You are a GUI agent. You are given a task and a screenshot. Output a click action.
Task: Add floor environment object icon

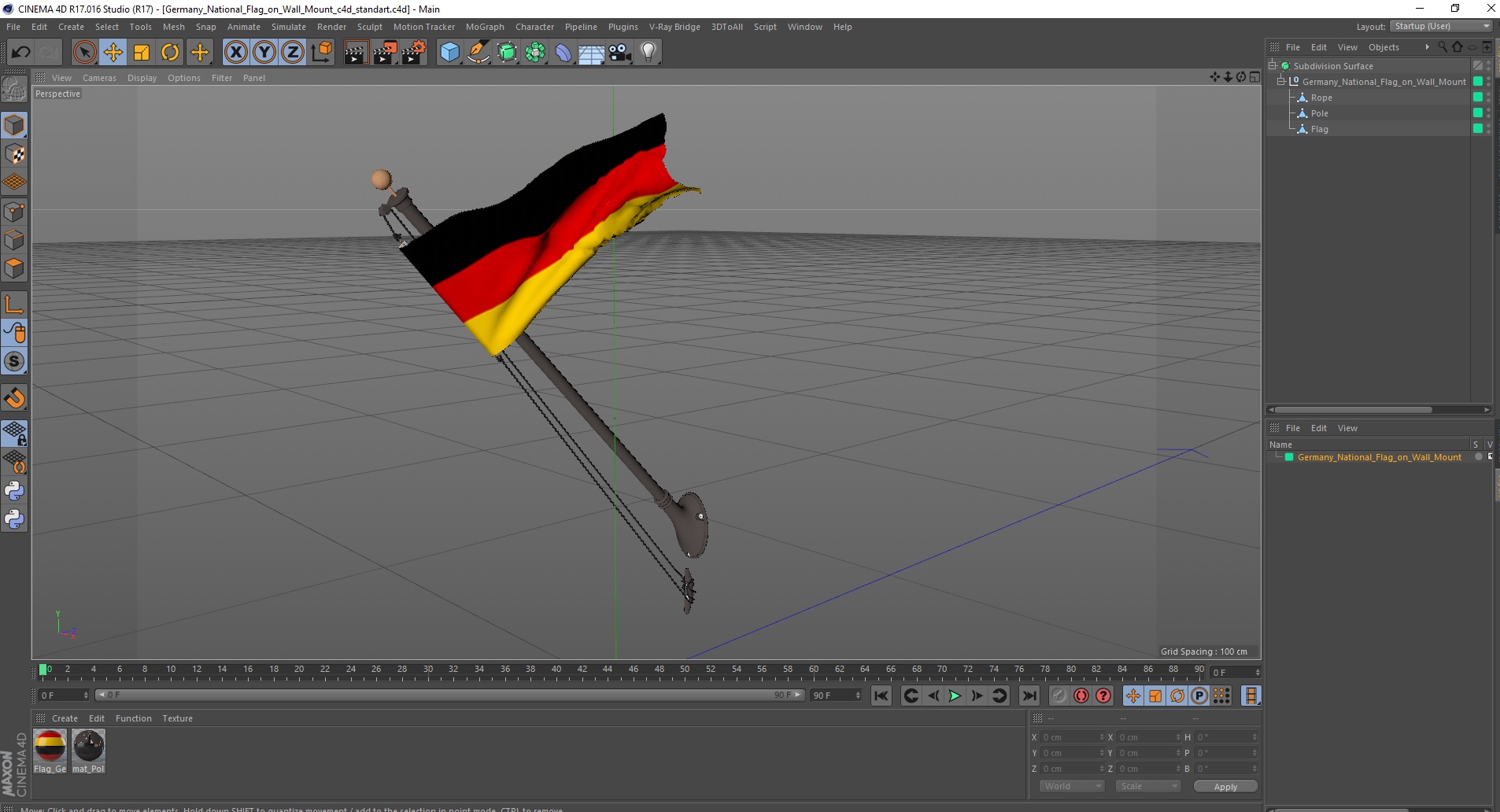592,53
